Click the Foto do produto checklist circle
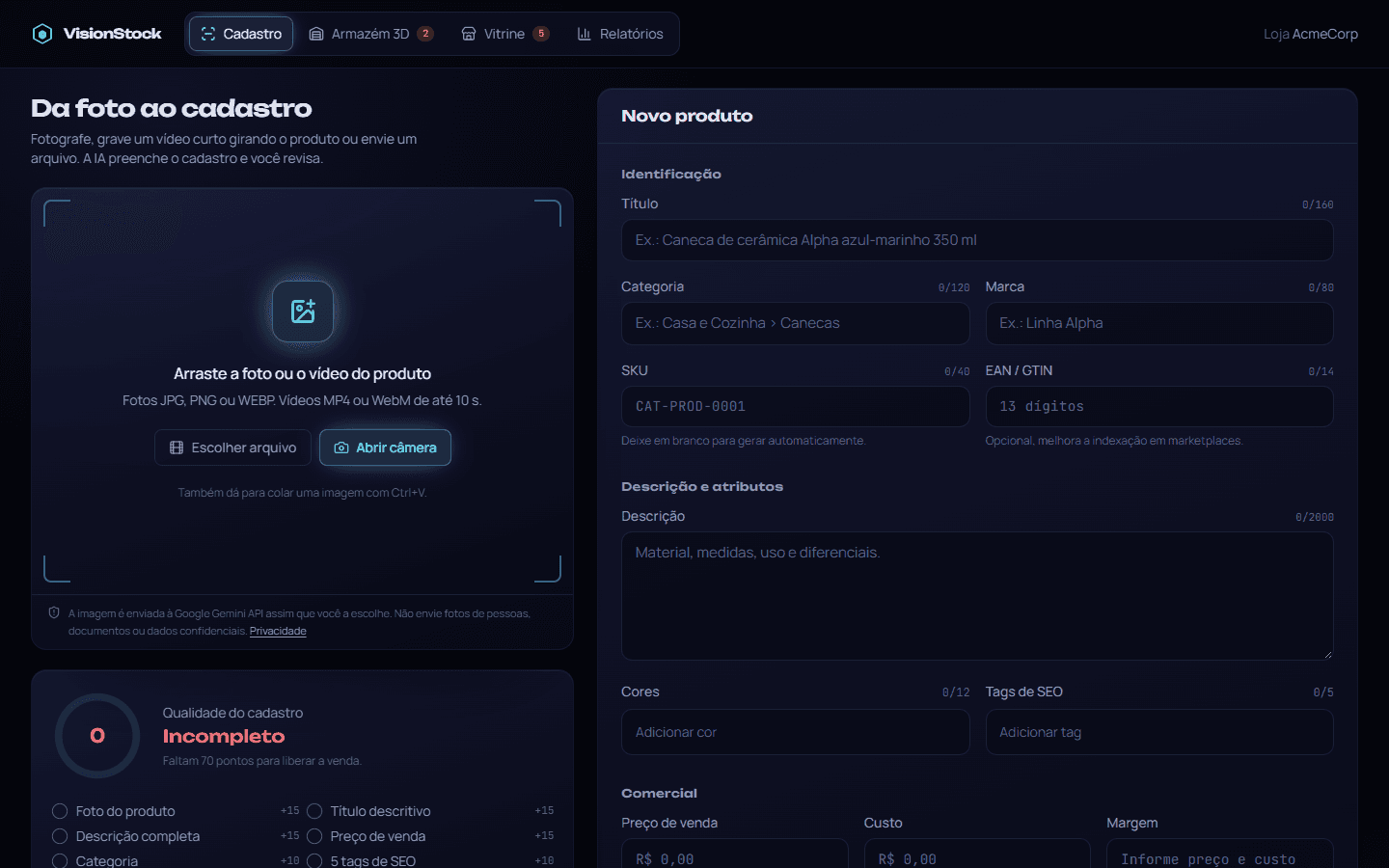Screen dimensions: 1389x868 click(x=60, y=811)
